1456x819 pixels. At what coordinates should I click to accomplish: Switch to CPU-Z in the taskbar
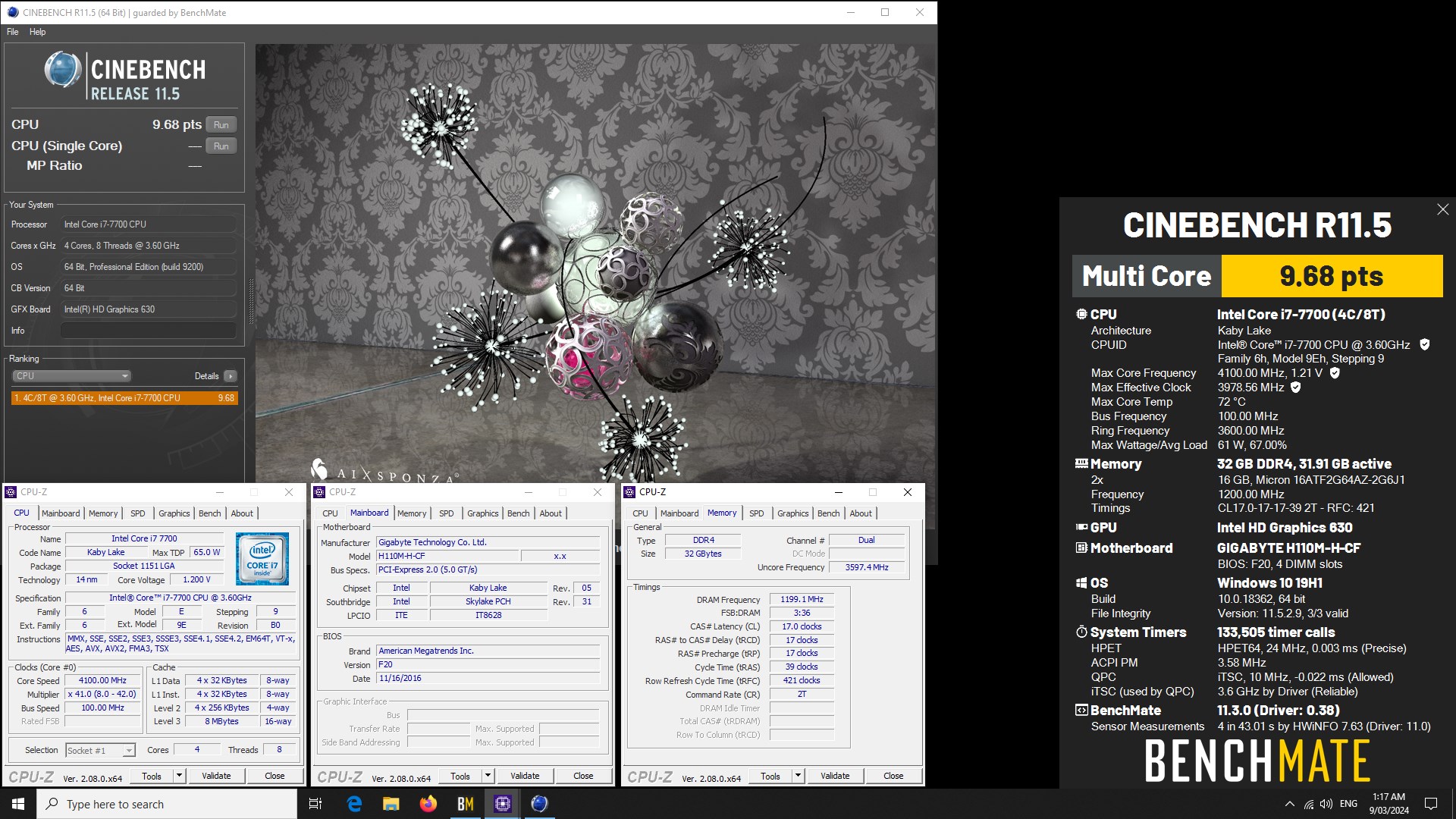coord(502,804)
